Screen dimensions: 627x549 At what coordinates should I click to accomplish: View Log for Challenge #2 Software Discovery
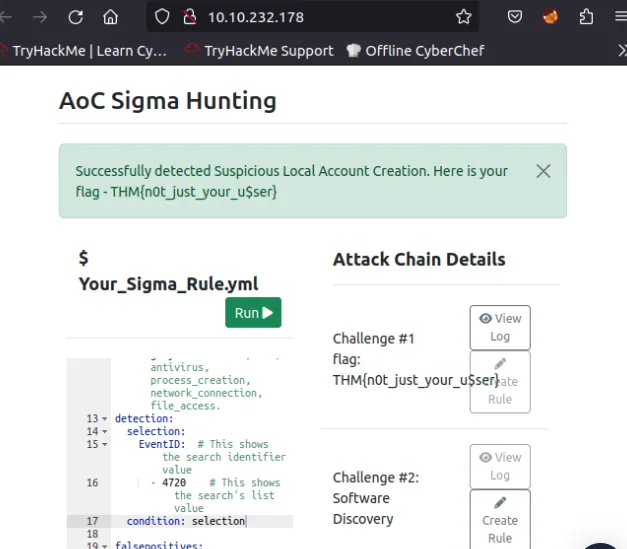500,466
